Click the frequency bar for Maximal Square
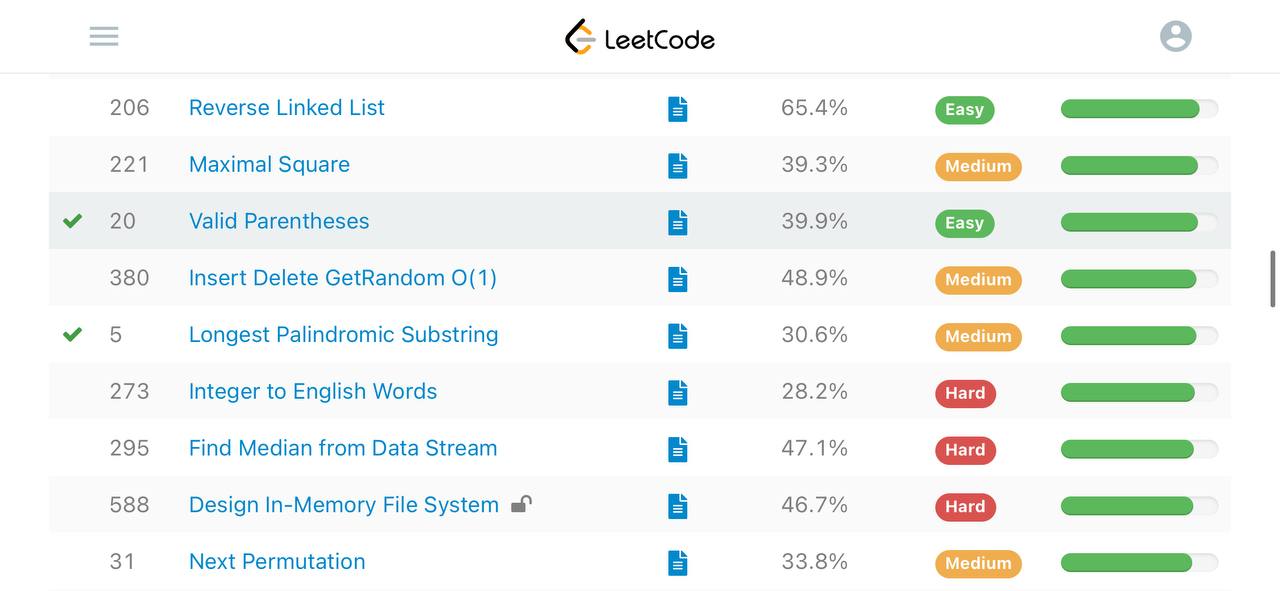 pyautogui.click(x=1139, y=166)
